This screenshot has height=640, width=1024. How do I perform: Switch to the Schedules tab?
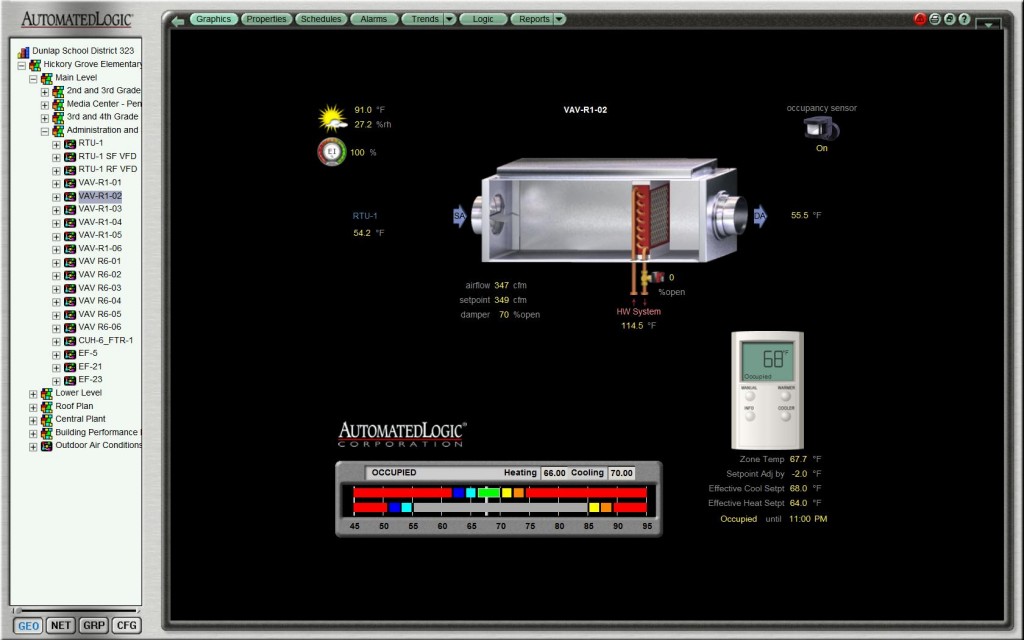[x=320, y=19]
